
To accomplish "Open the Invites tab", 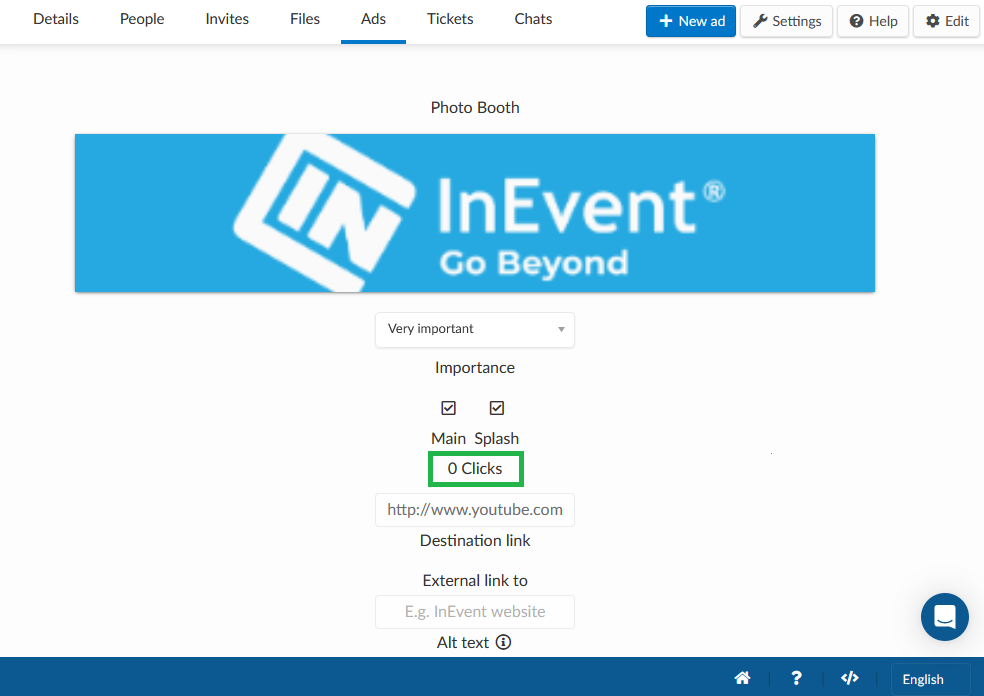I will coord(227,19).
